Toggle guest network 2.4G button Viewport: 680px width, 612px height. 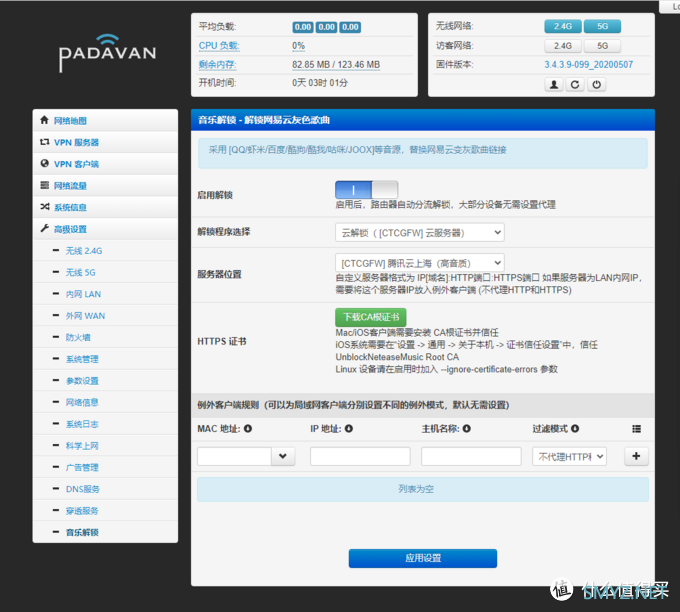tap(563, 46)
